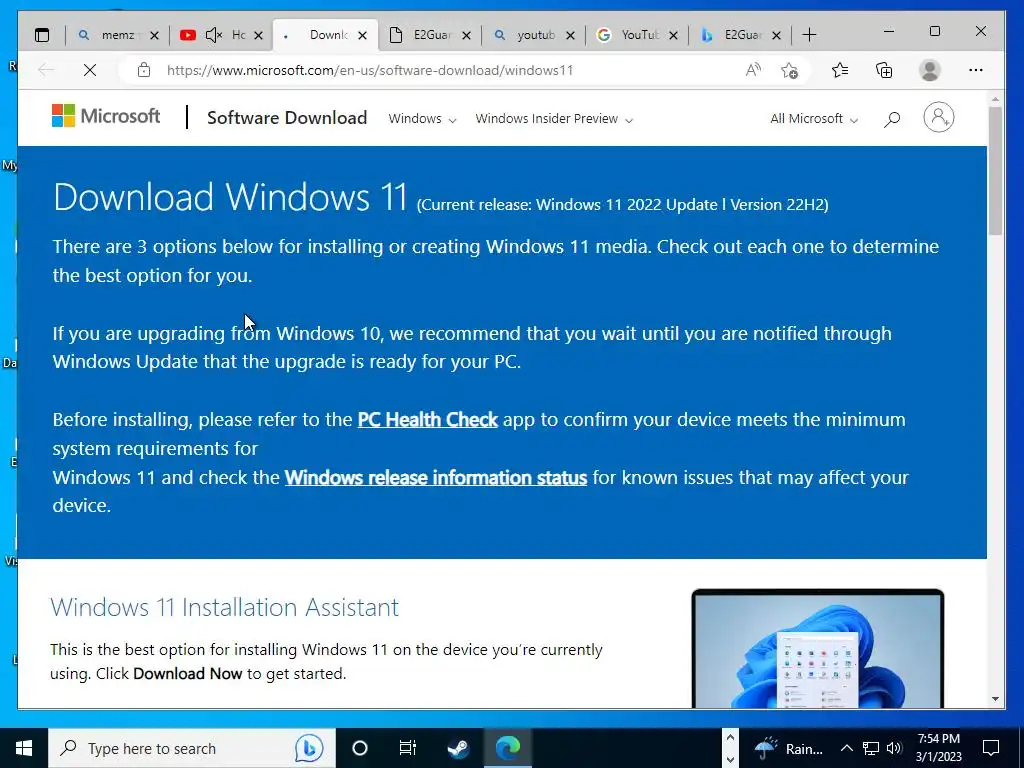Open a new tab with plus button
The image size is (1024, 768).
coord(809,35)
